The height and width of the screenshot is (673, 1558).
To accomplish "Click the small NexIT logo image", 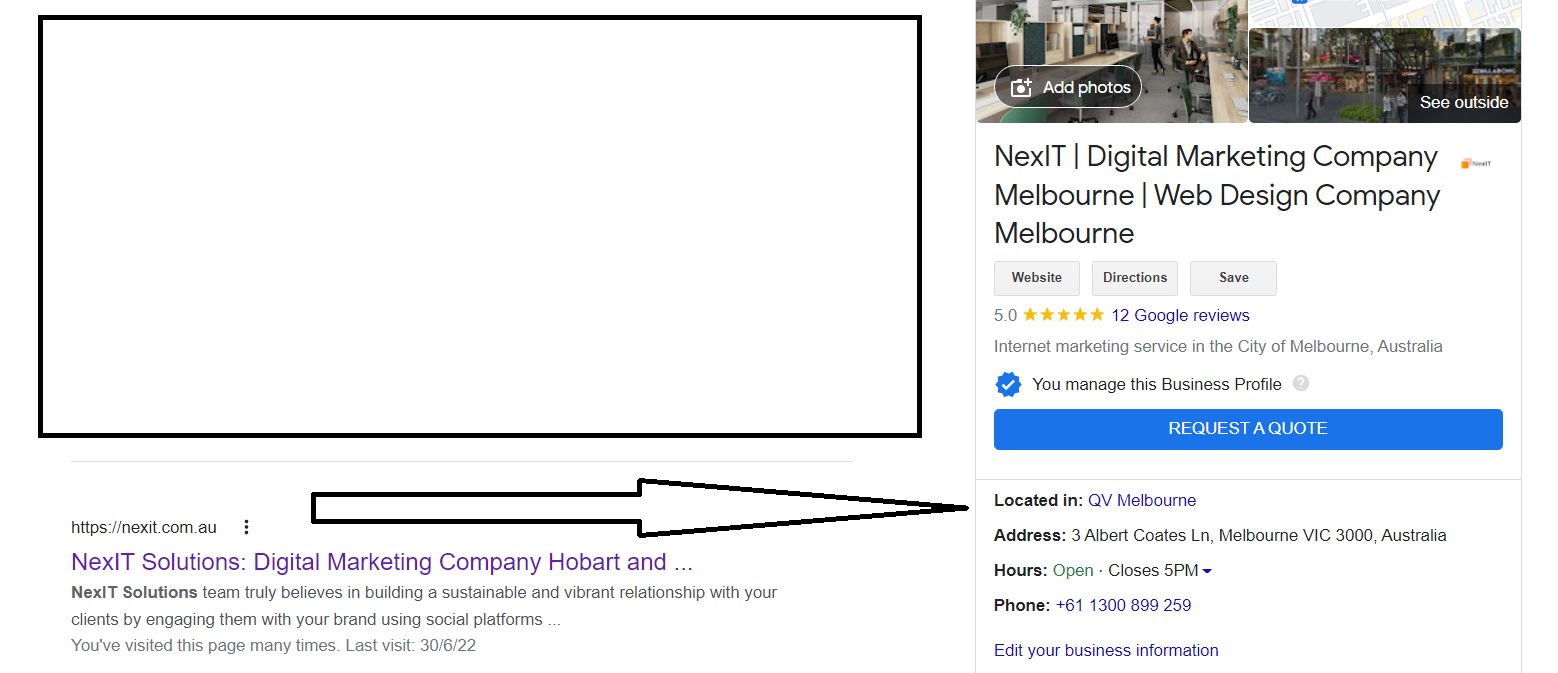I will (x=1475, y=163).
